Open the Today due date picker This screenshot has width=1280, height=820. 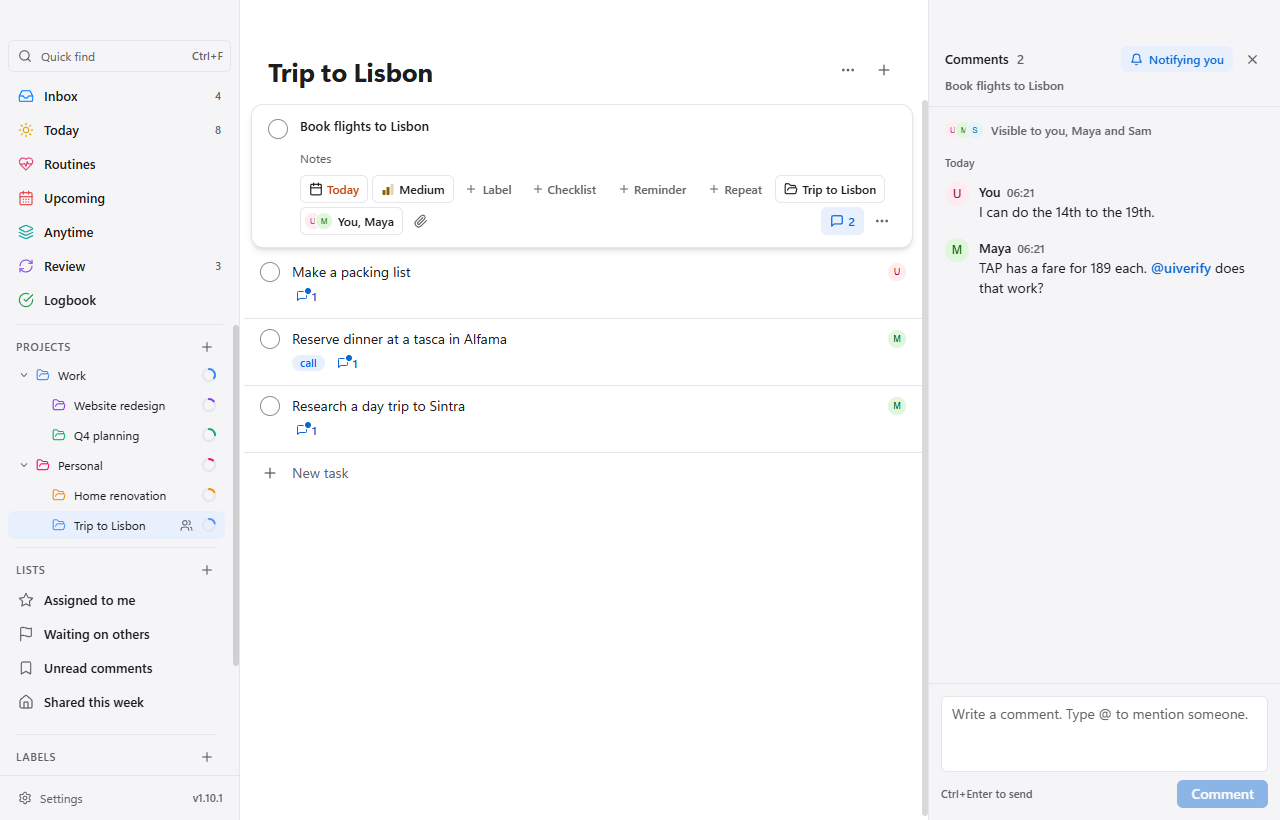[x=334, y=190]
